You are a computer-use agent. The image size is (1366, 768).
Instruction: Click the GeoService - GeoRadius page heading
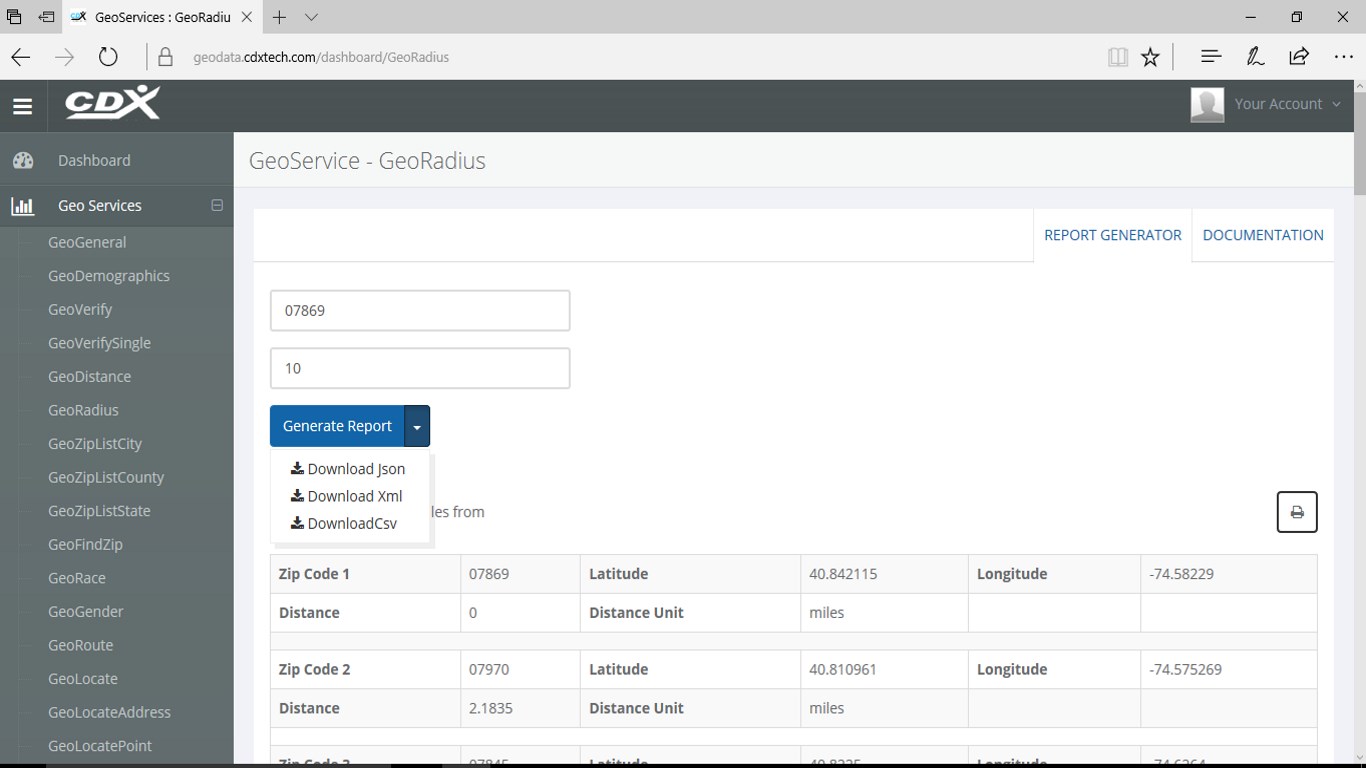pyautogui.click(x=367, y=161)
